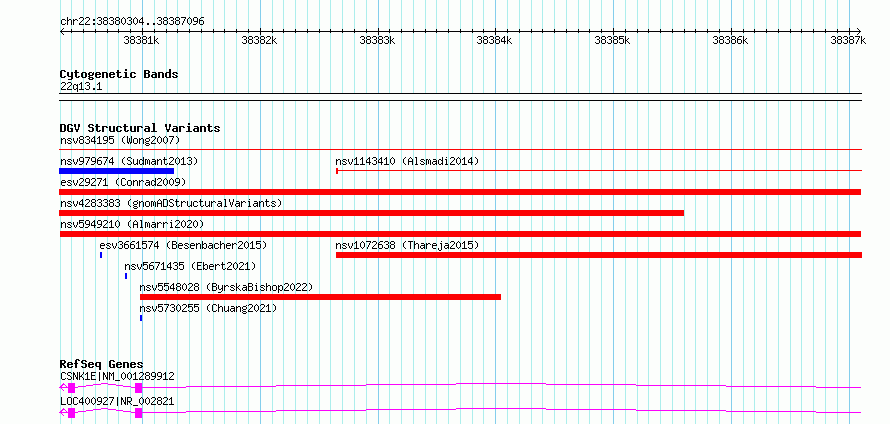890x424 pixels.
Task: Click the 38383k ruler label
Action: click(x=377, y=40)
